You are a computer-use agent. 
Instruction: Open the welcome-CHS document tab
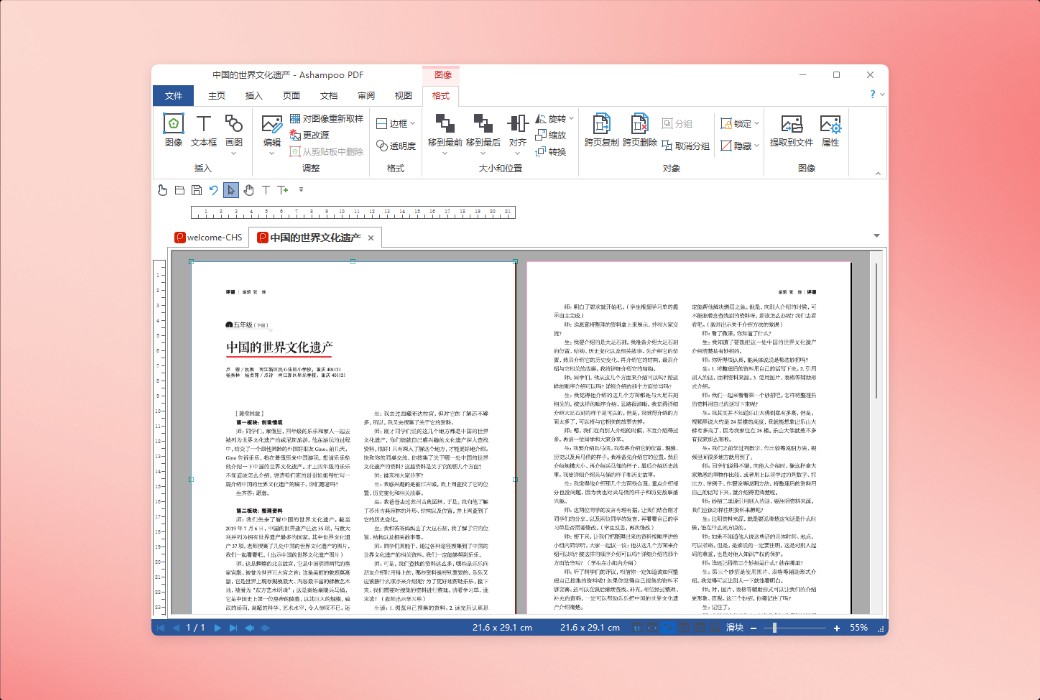click(x=208, y=237)
